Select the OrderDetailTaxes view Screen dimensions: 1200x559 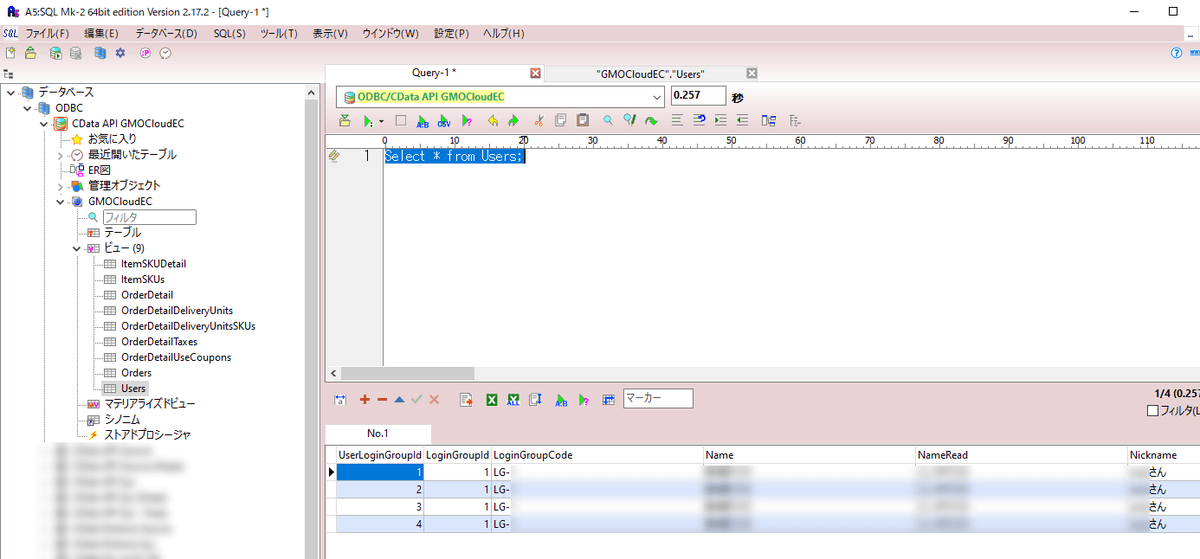pyautogui.click(x=159, y=342)
